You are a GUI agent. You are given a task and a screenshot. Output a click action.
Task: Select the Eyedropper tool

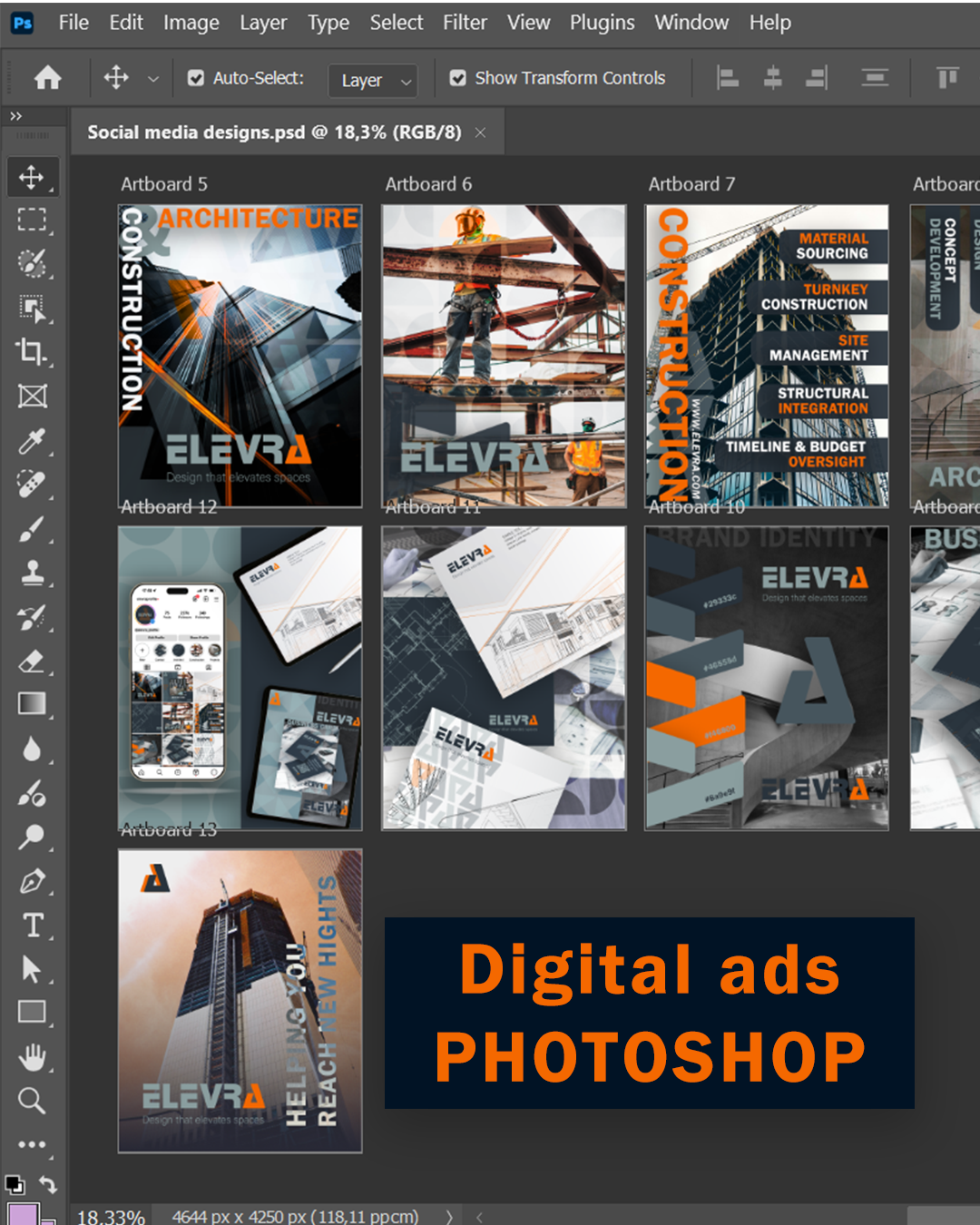(33, 441)
